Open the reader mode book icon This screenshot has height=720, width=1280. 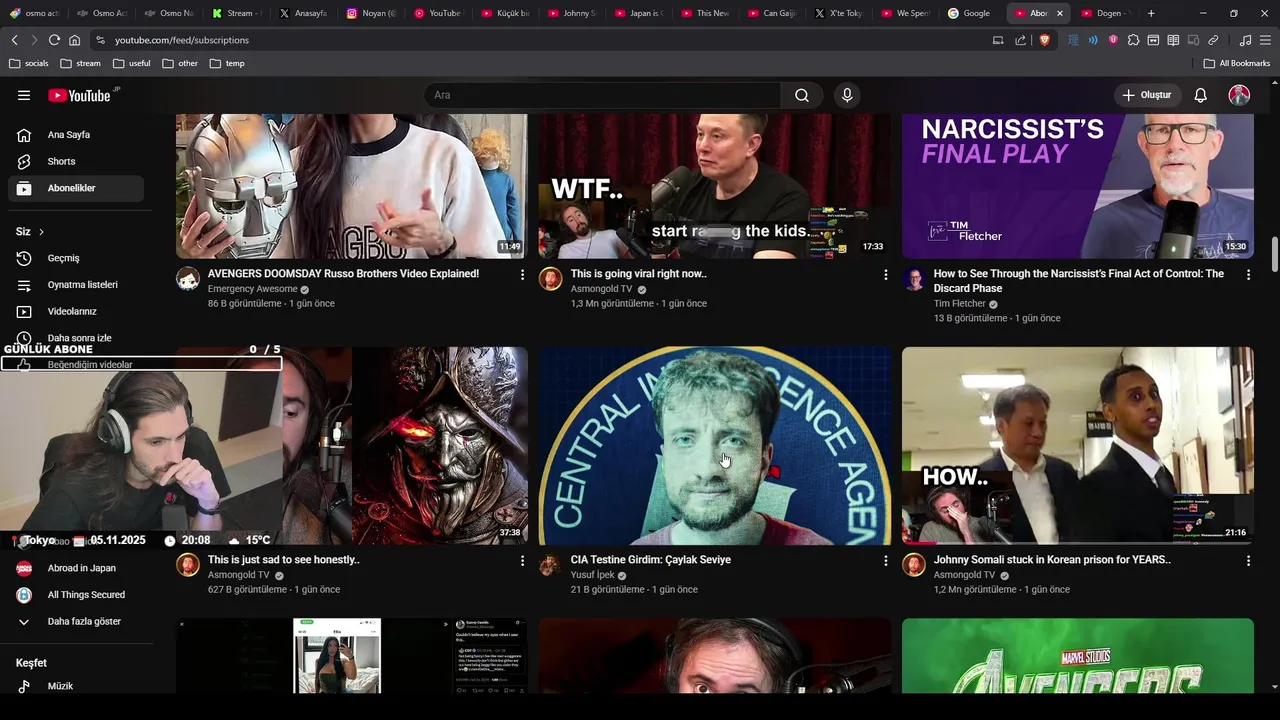[x=1173, y=40]
